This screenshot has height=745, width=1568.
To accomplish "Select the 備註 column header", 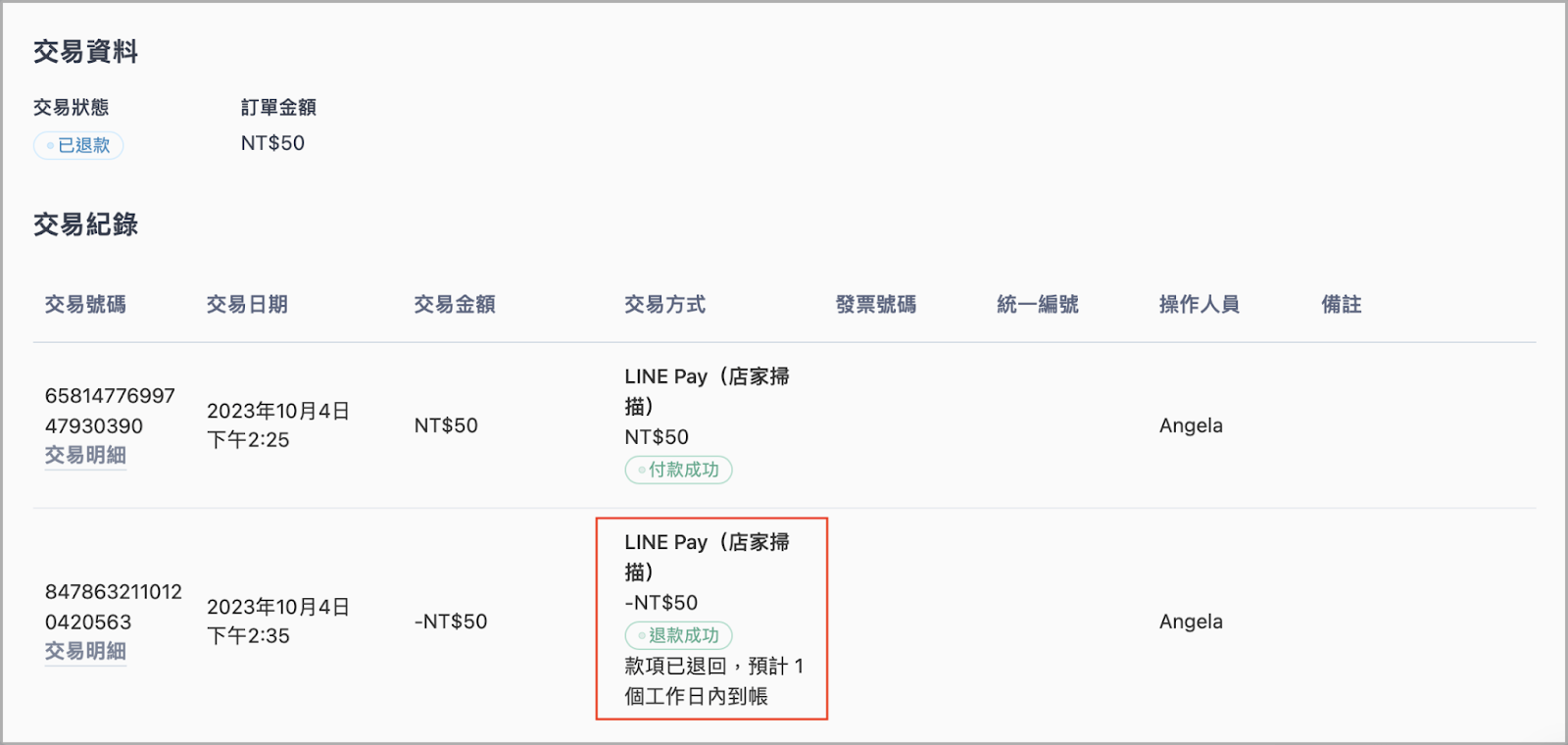I will point(1342,305).
